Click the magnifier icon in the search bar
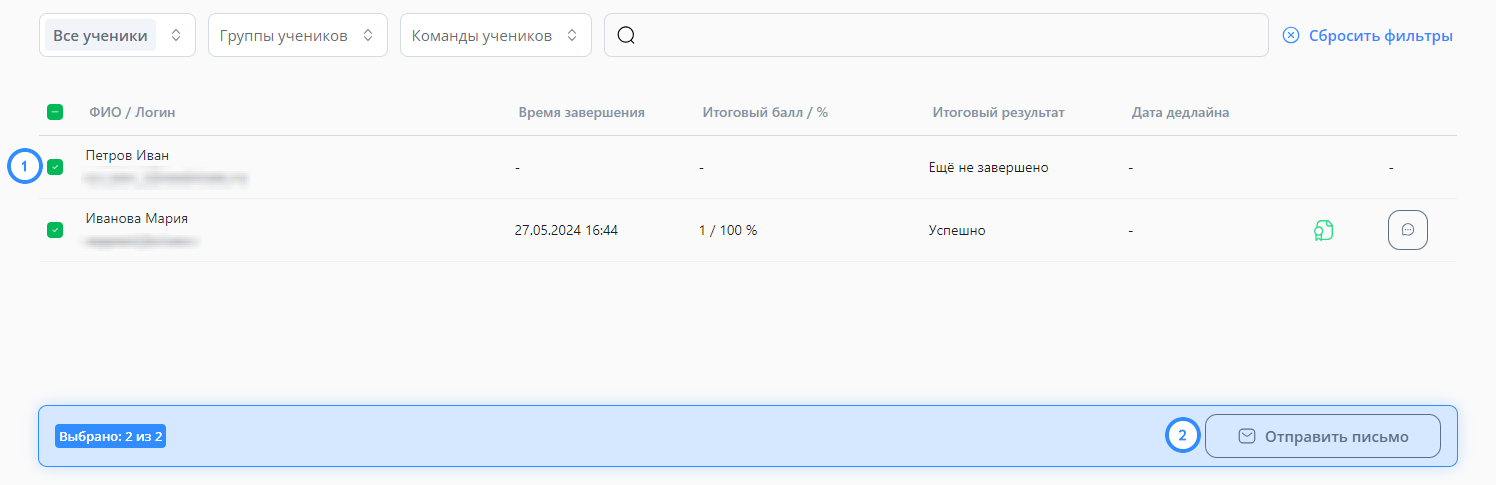Viewport: 1496px width, 485px height. pyautogui.click(x=627, y=35)
